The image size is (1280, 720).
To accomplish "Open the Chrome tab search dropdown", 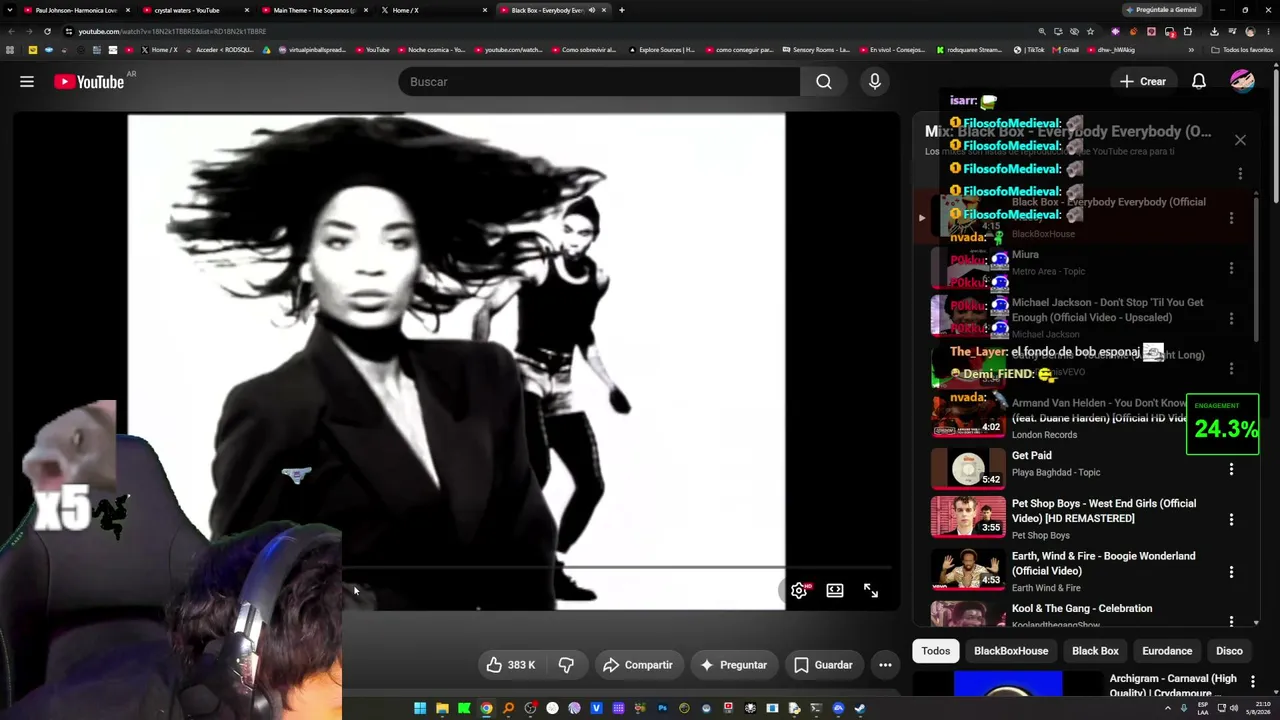I will pyautogui.click(x=10, y=10).
